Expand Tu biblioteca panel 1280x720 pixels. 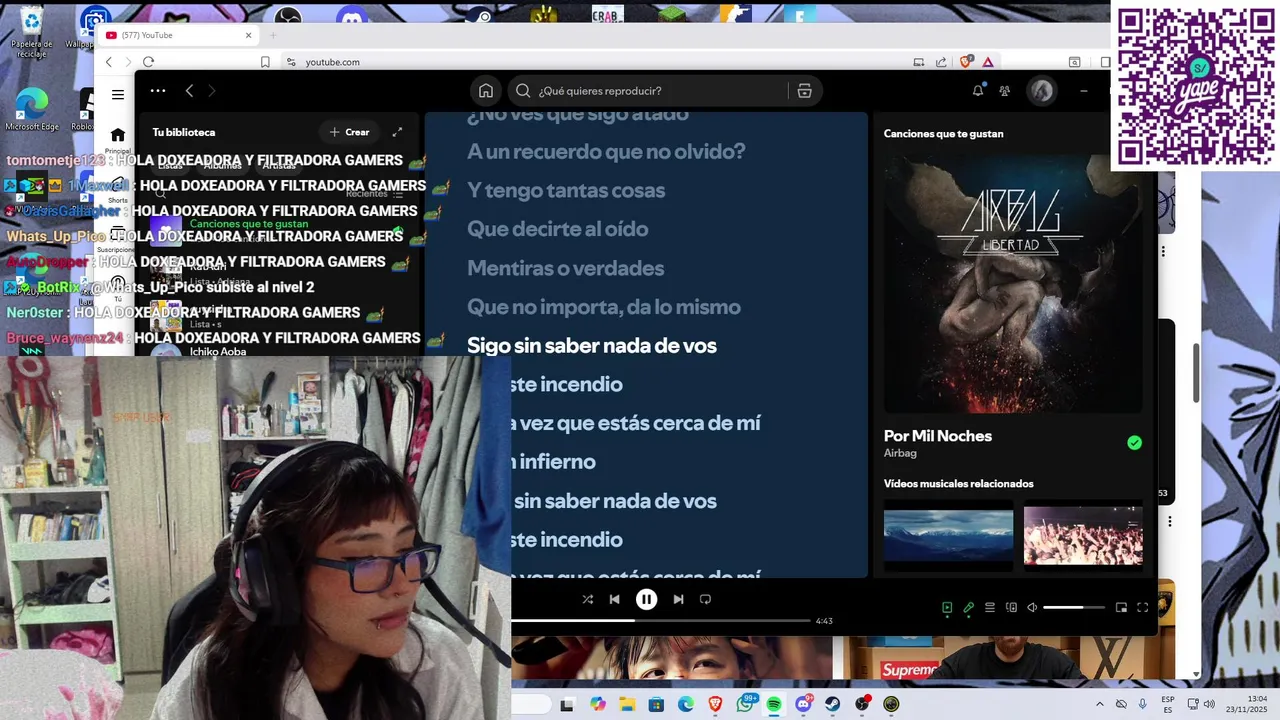coord(397,132)
